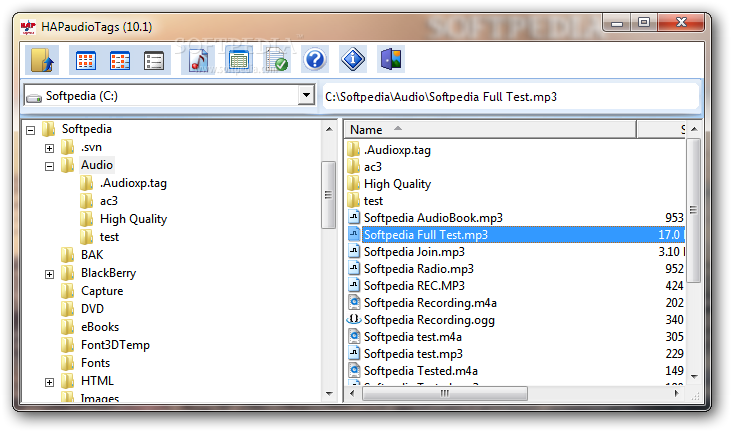Select Softpedia Recording.ogg

coord(429,320)
